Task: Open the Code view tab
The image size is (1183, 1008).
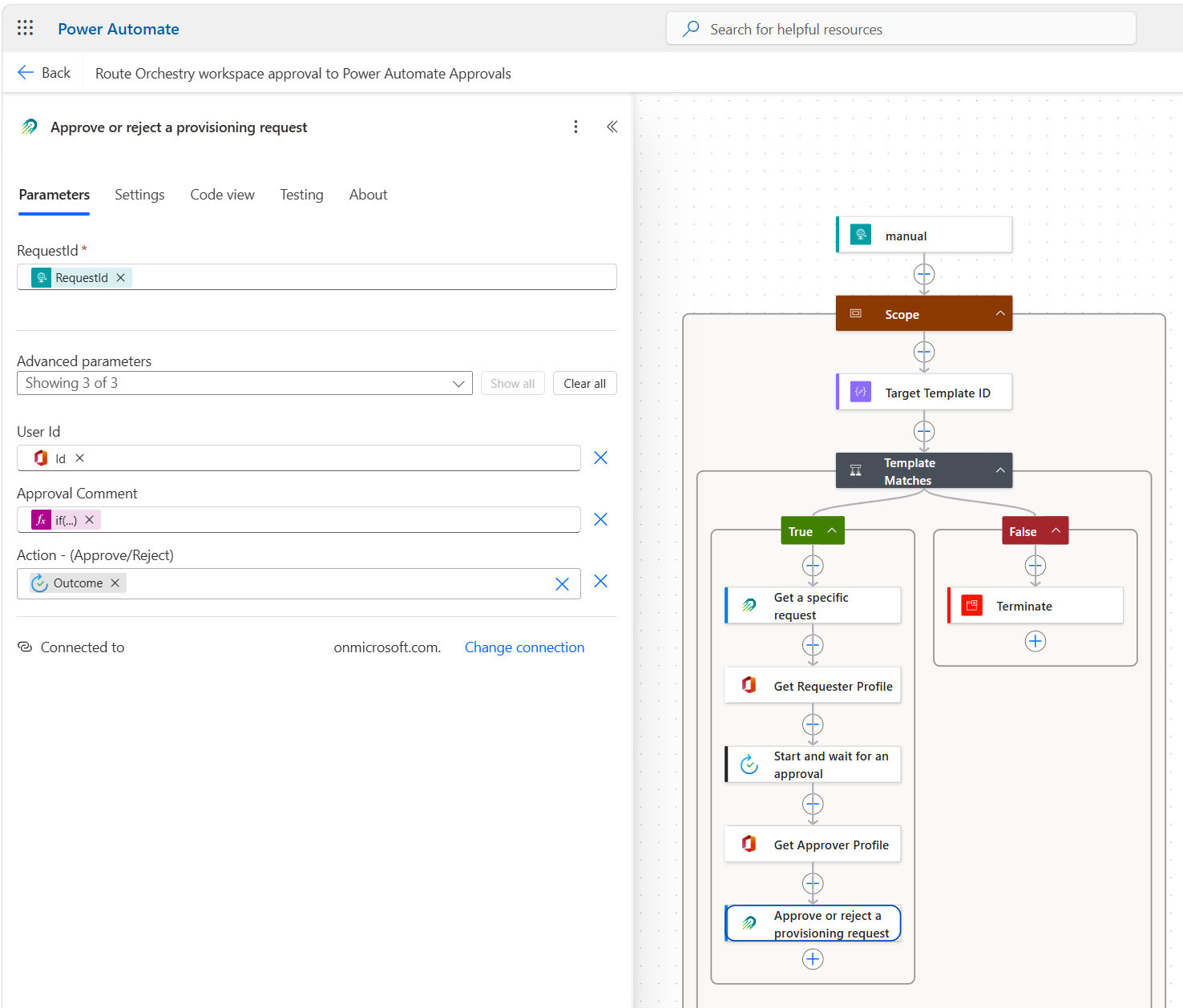Action: 222,195
